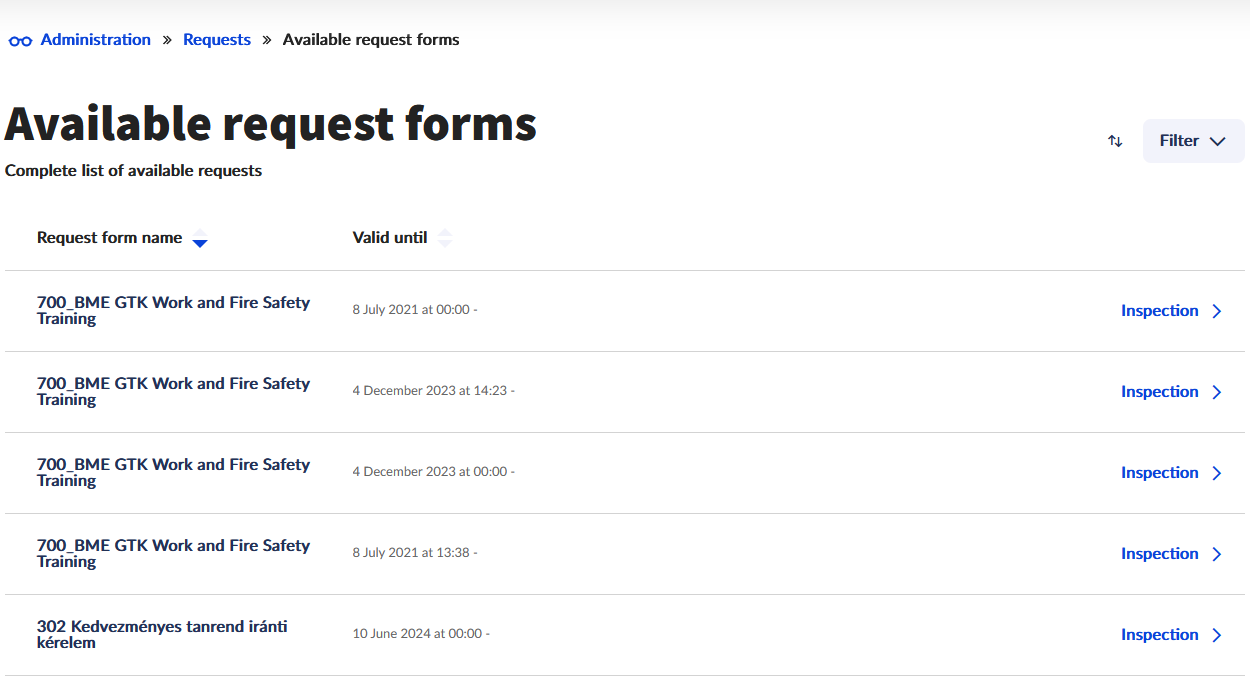
Task: Open Inspection for 8 July 2021 00:00 form
Action: pyautogui.click(x=1159, y=311)
